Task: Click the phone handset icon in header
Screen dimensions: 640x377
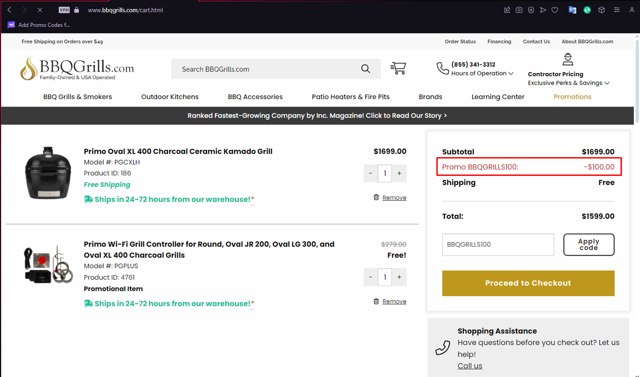Action: [442, 69]
